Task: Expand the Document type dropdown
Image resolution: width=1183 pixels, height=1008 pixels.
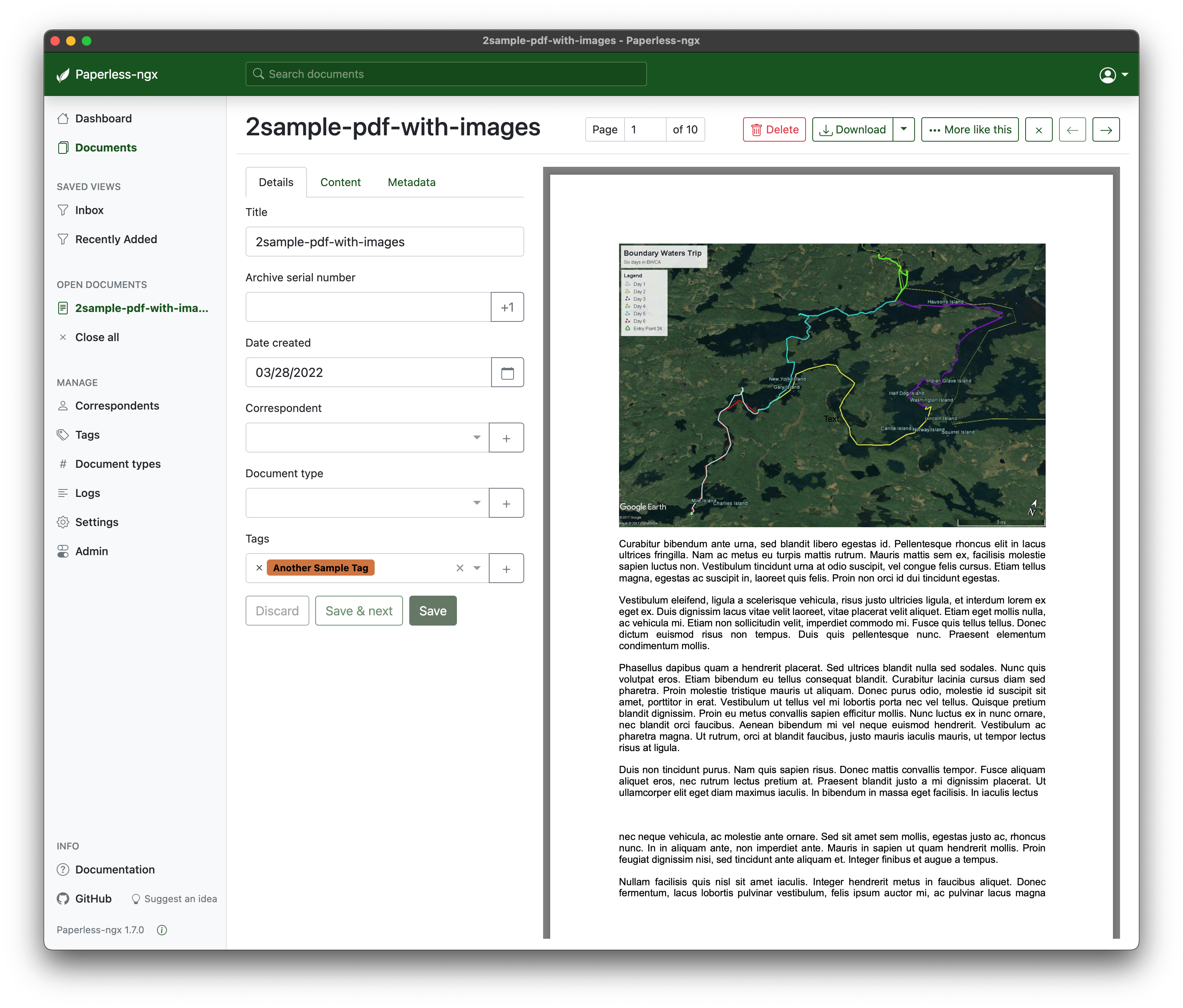Action: tap(367, 503)
